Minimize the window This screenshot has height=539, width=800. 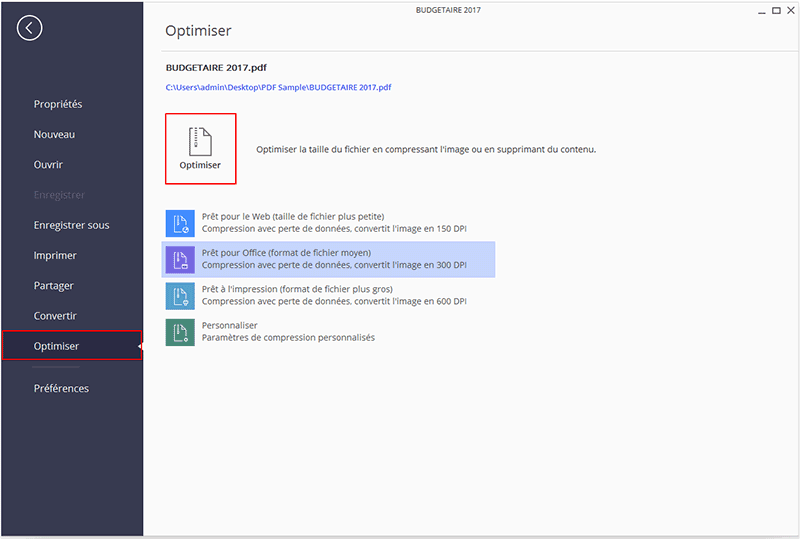pyautogui.click(x=762, y=11)
